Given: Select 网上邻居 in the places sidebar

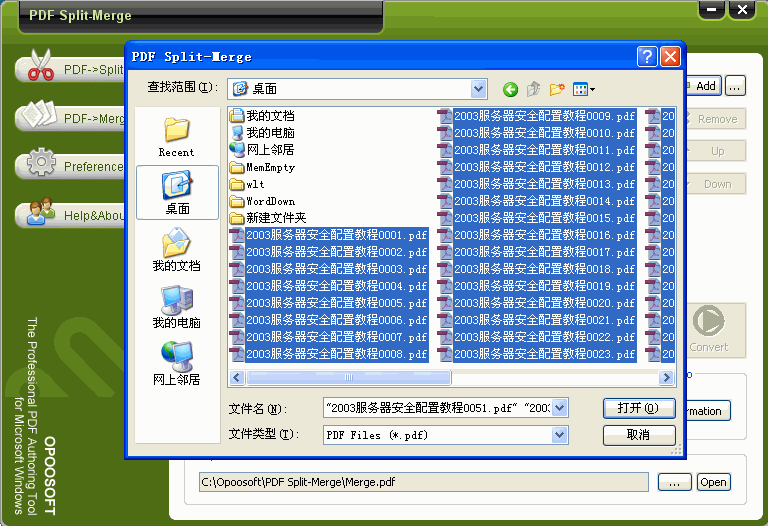Looking at the screenshot, I should click(176, 363).
